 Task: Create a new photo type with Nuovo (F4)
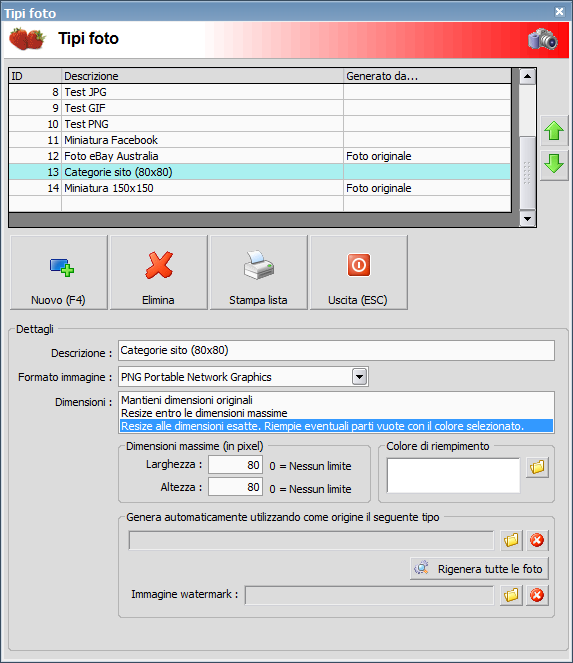click(59, 273)
